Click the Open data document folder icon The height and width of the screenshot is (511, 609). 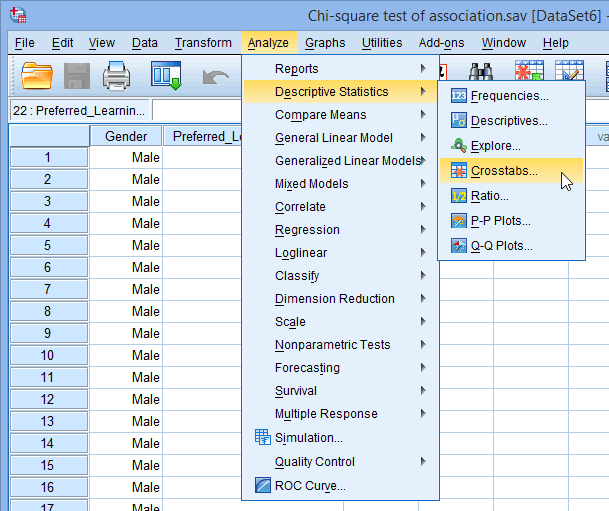[37, 76]
